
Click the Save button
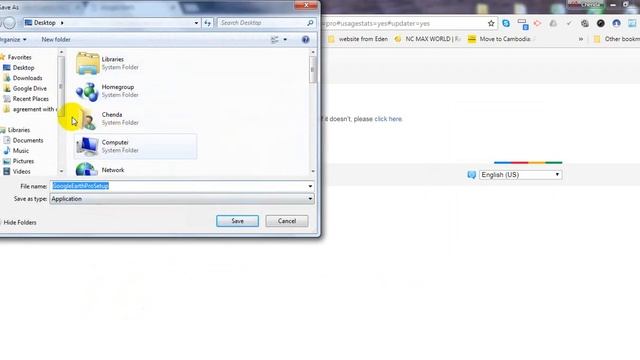(x=237, y=221)
